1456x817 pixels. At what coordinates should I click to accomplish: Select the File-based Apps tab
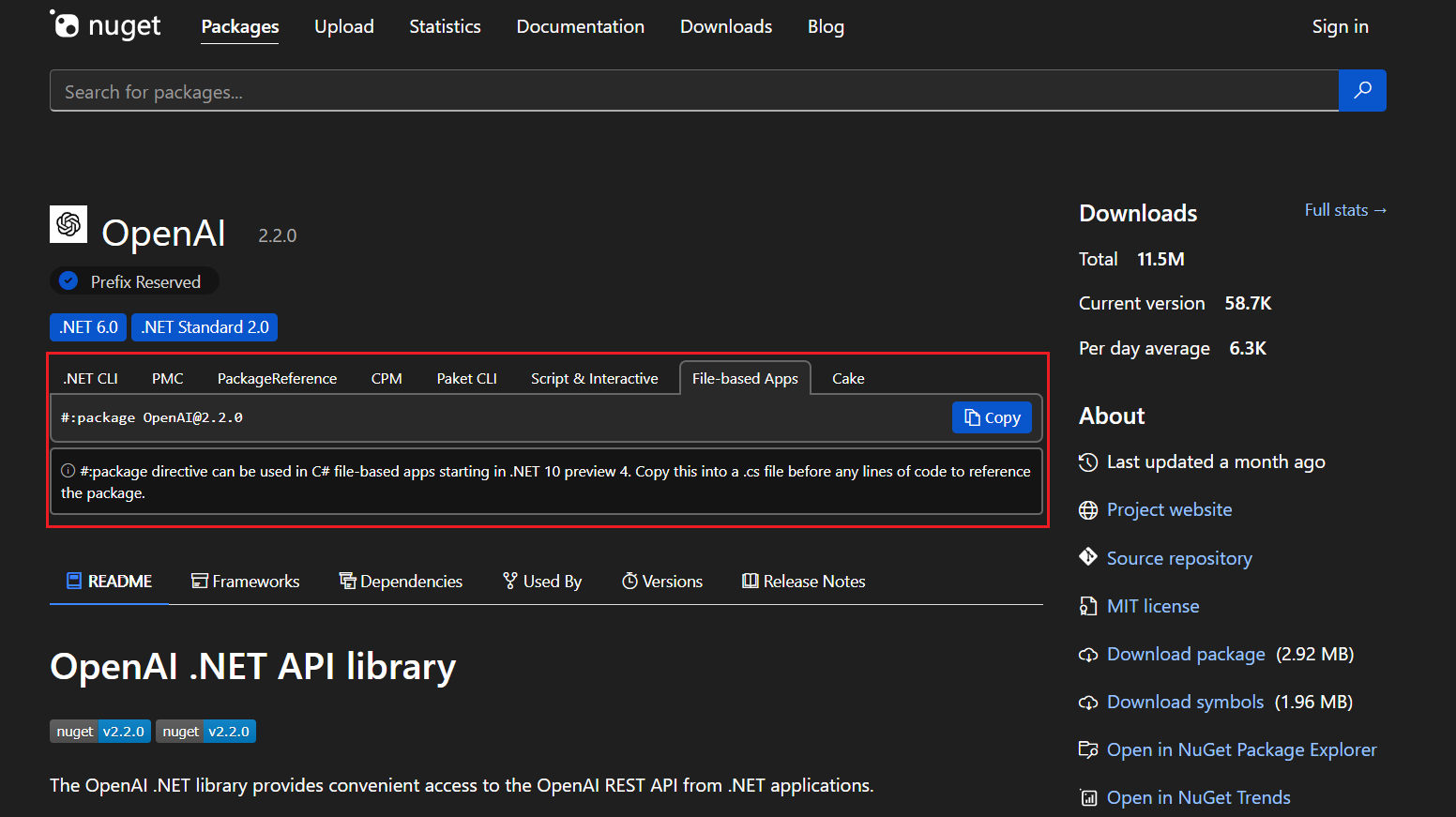tap(745, 378)
